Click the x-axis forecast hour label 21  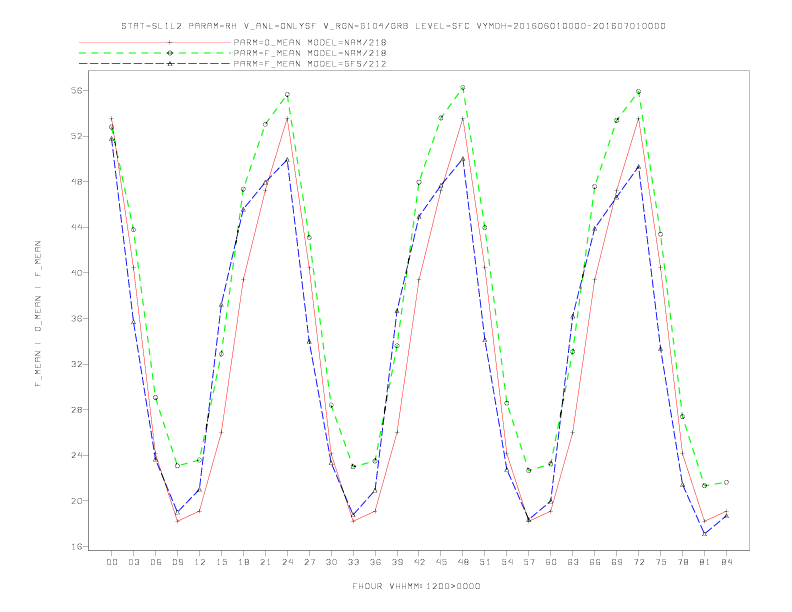(x=265, y=562)
